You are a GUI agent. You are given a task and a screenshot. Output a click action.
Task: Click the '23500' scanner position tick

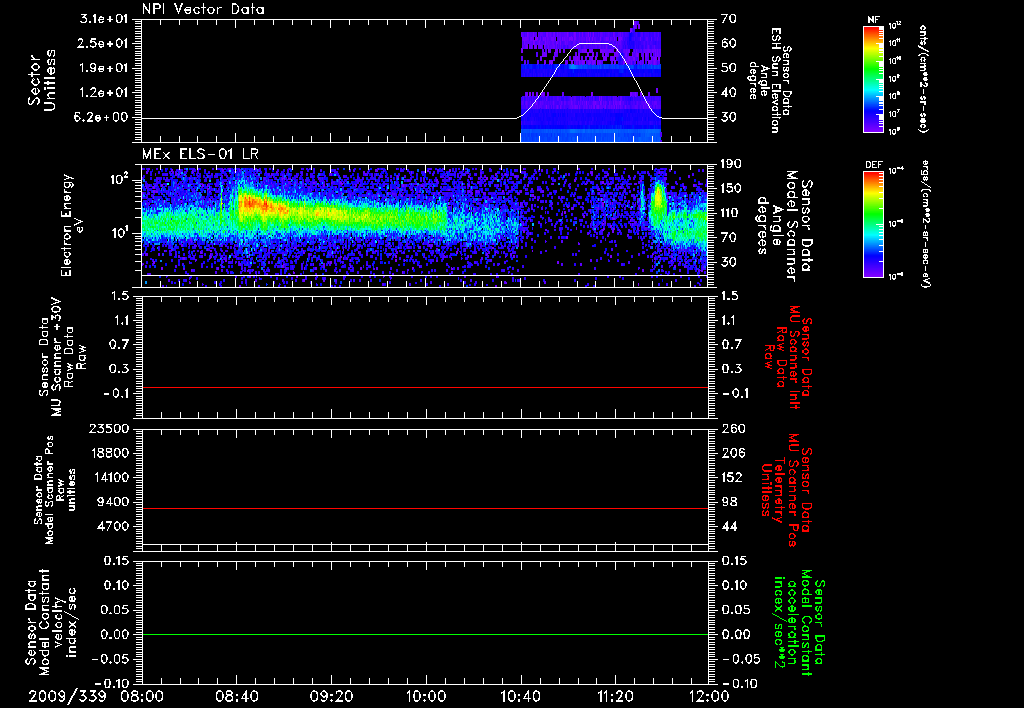(x=109, y=429)
